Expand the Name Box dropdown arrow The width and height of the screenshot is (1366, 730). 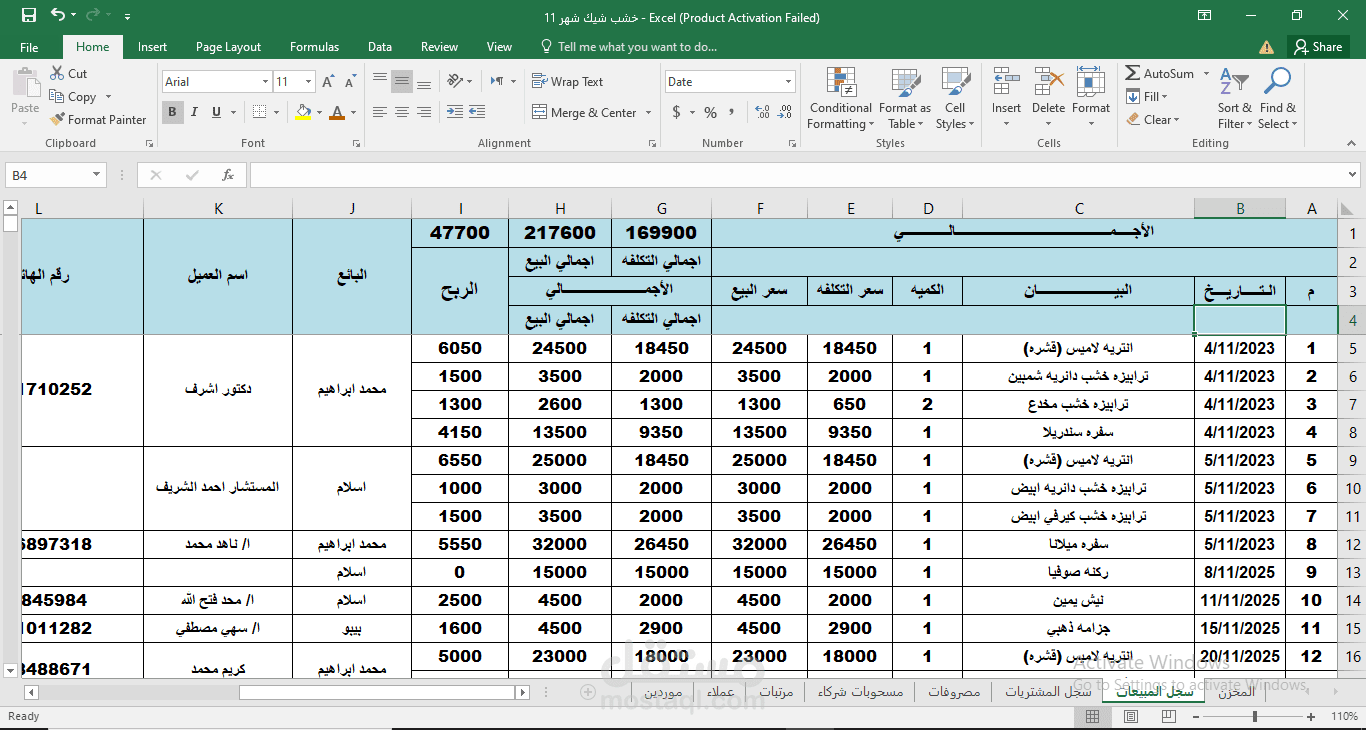click(x=96, y=175)
